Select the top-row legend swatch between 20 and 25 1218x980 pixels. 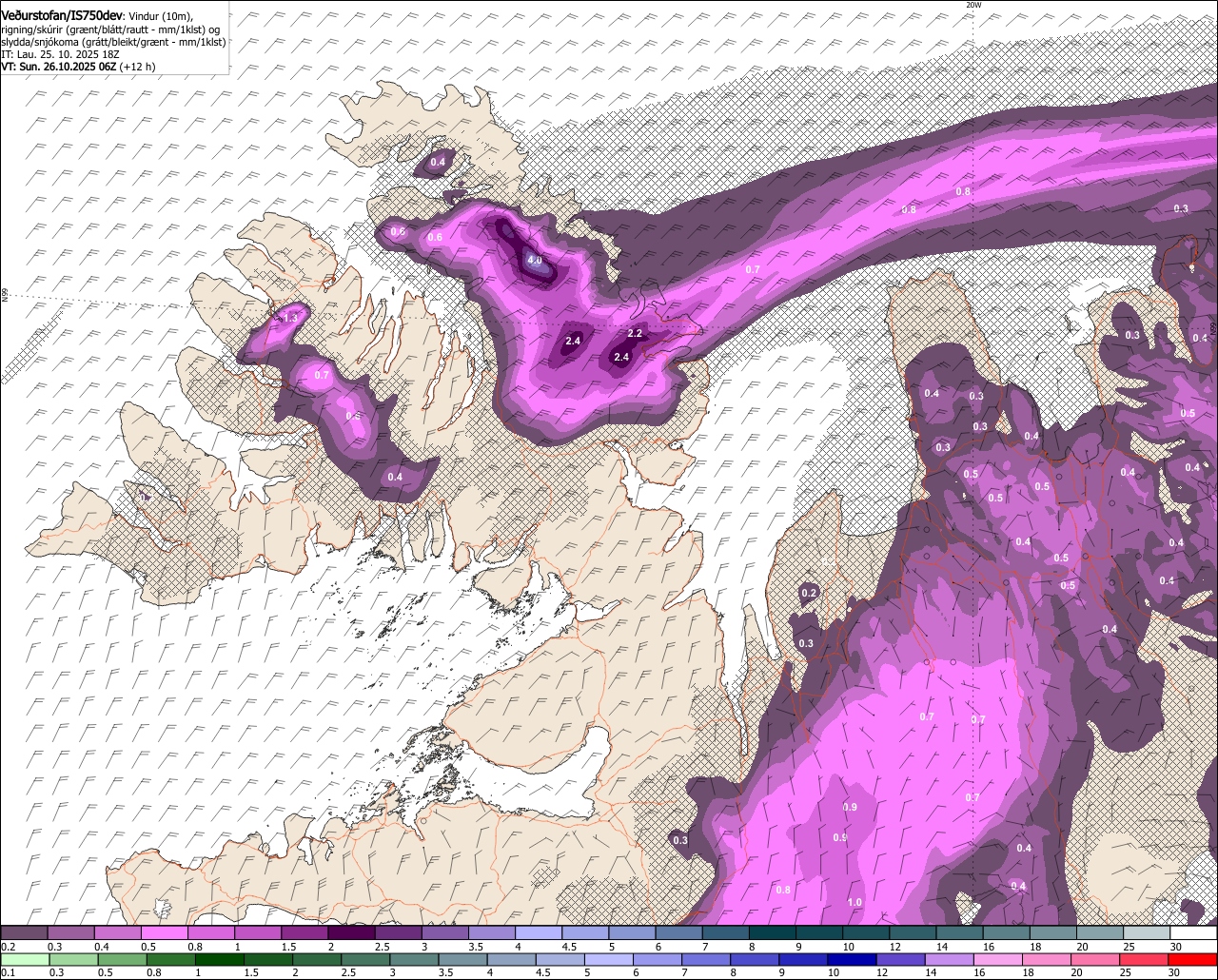pyautogui.click(x=1100, y=932)
